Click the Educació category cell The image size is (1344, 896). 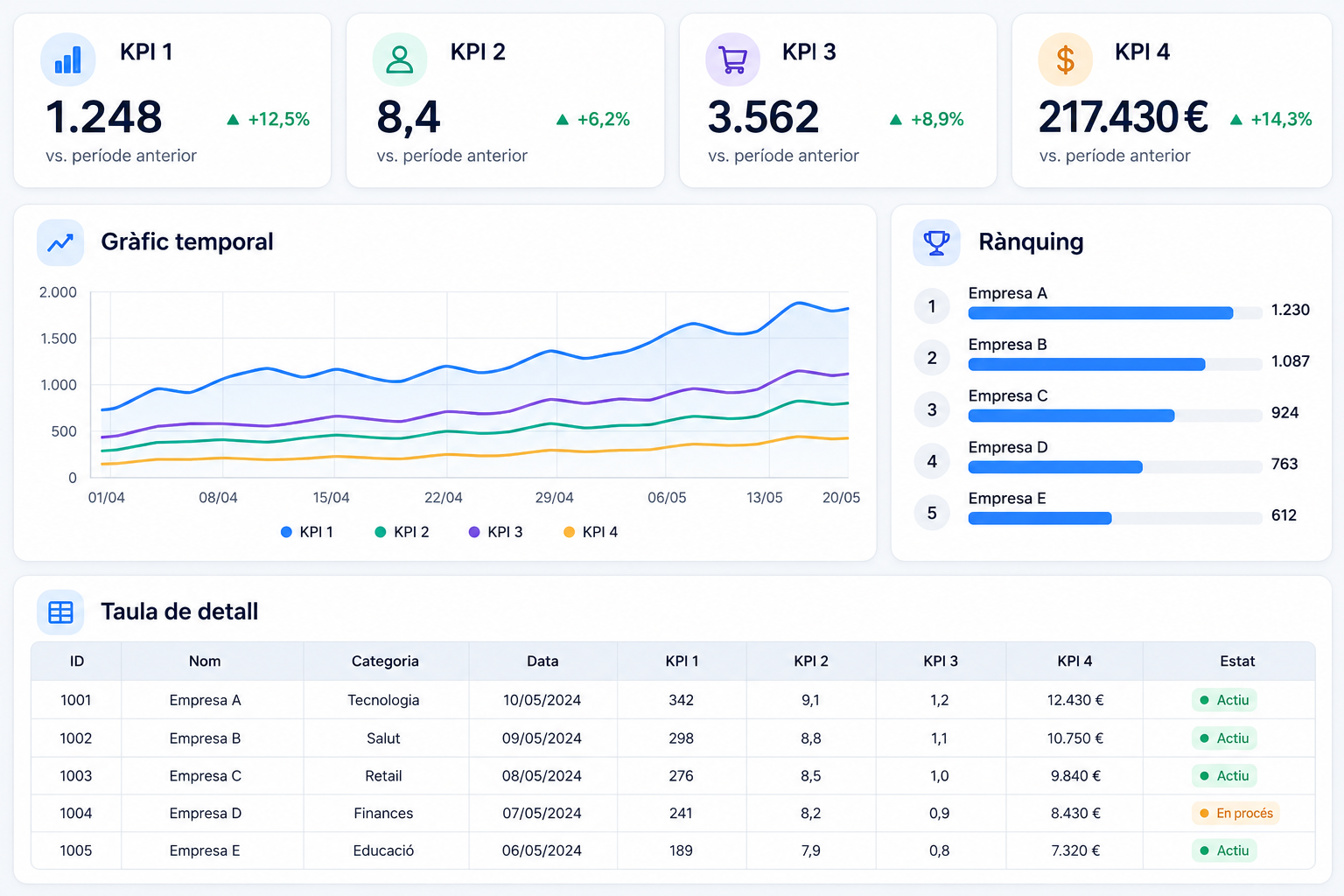[383, 850]
